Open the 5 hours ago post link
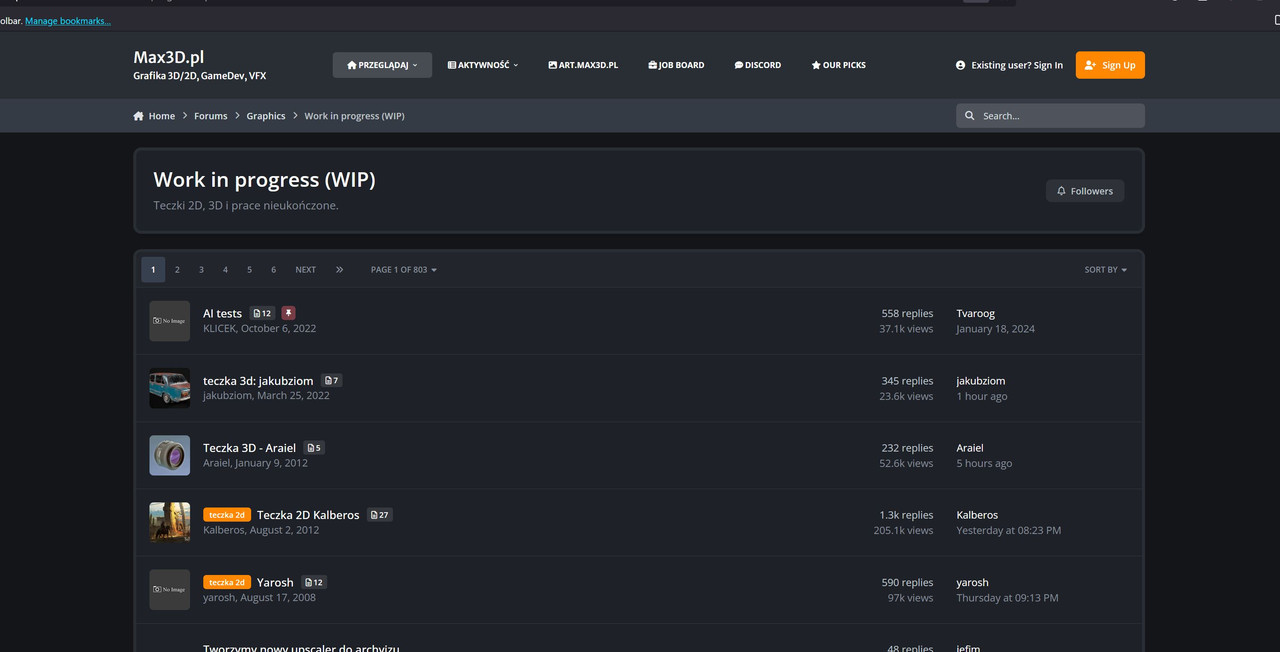1280x652 pixels. point(984,464)
